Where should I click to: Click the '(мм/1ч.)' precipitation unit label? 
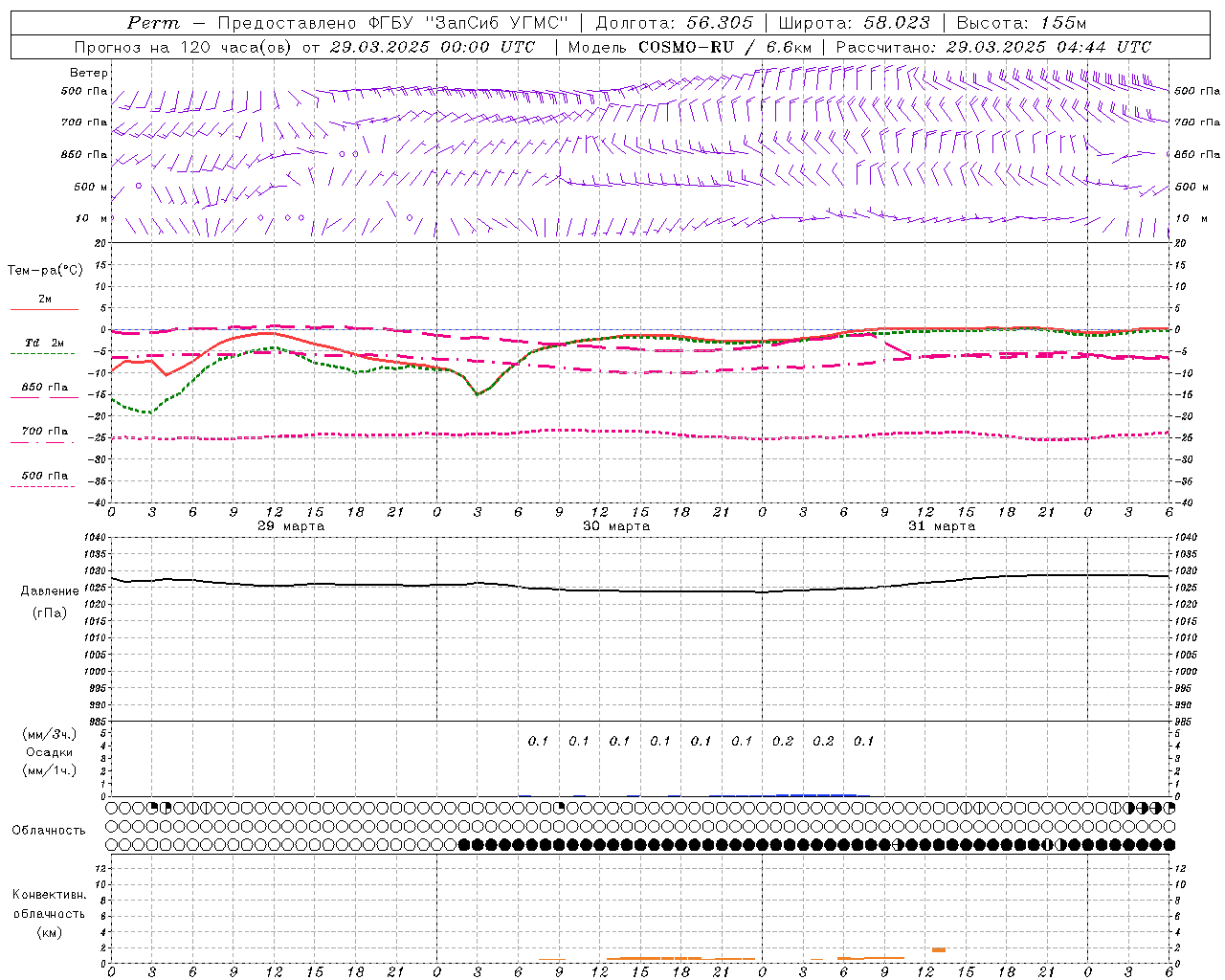(x=50, y=770)
